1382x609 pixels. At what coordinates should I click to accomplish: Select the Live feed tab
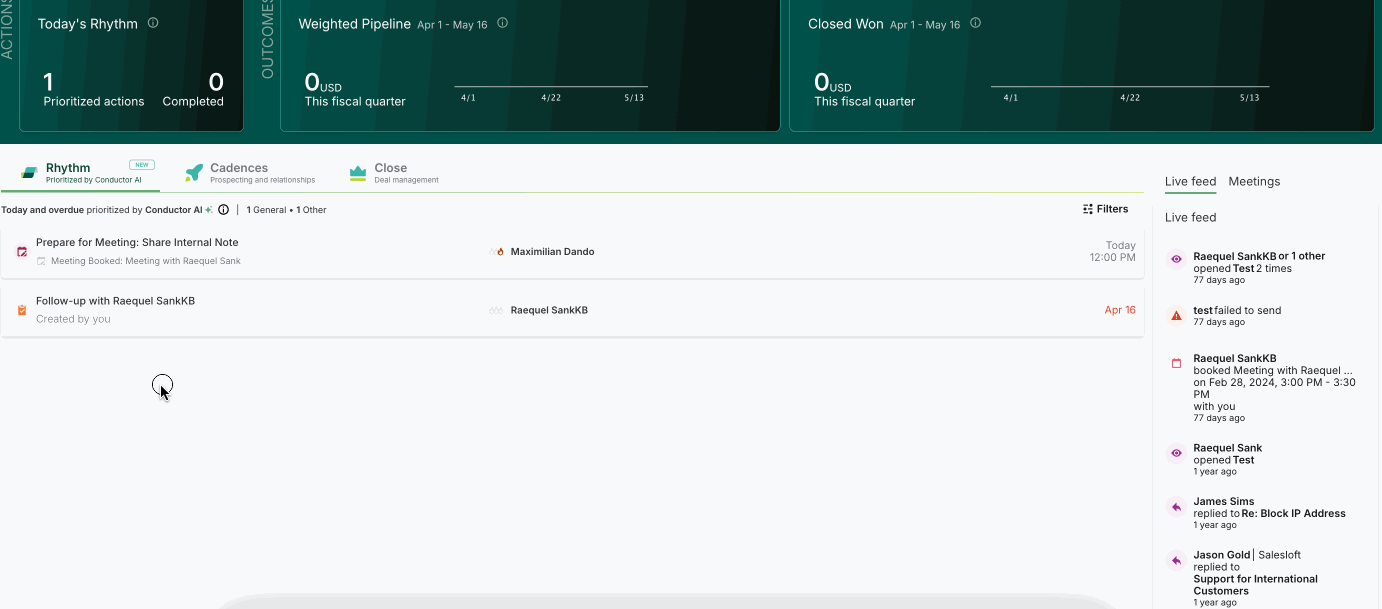(1190, 181)
